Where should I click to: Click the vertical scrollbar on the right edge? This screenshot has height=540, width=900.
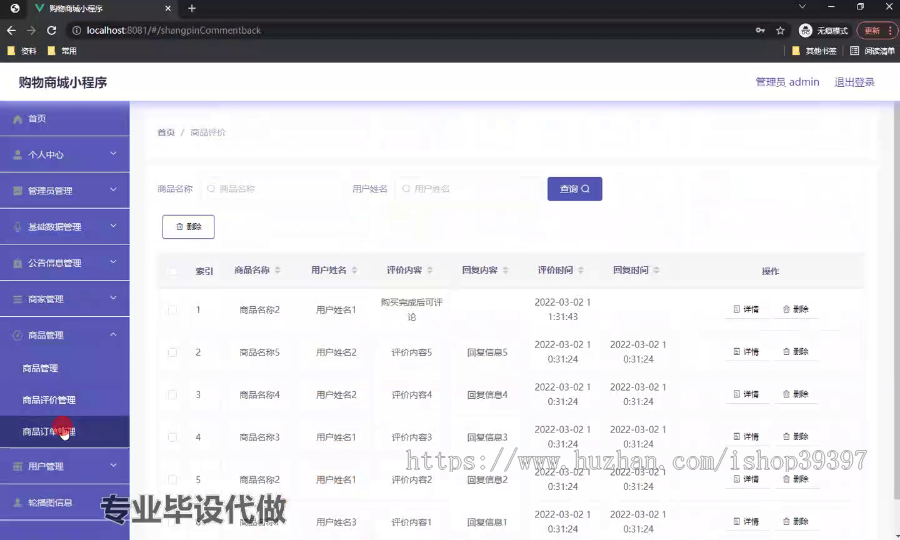pos(897,298)
